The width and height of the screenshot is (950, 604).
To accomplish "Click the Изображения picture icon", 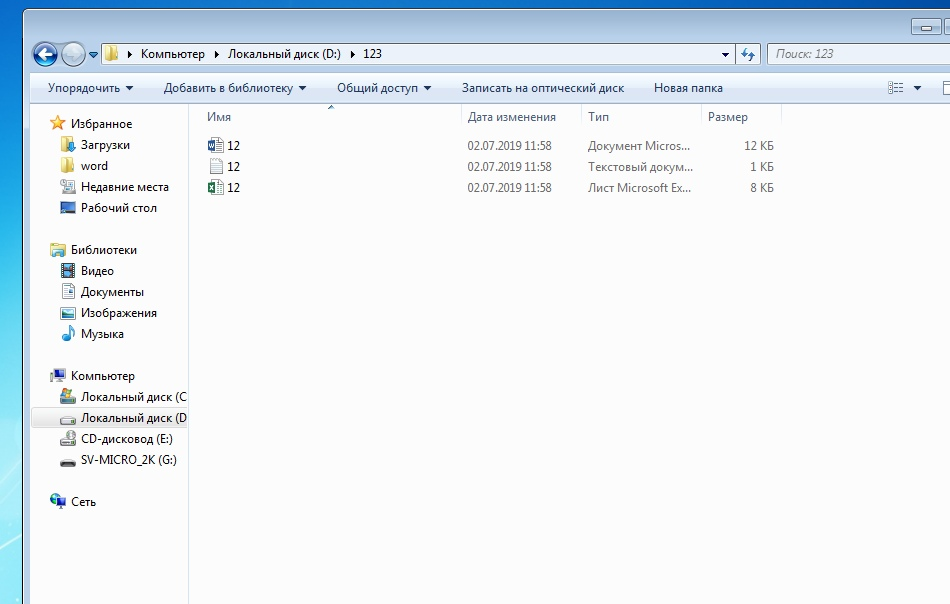I will (68, 313).
